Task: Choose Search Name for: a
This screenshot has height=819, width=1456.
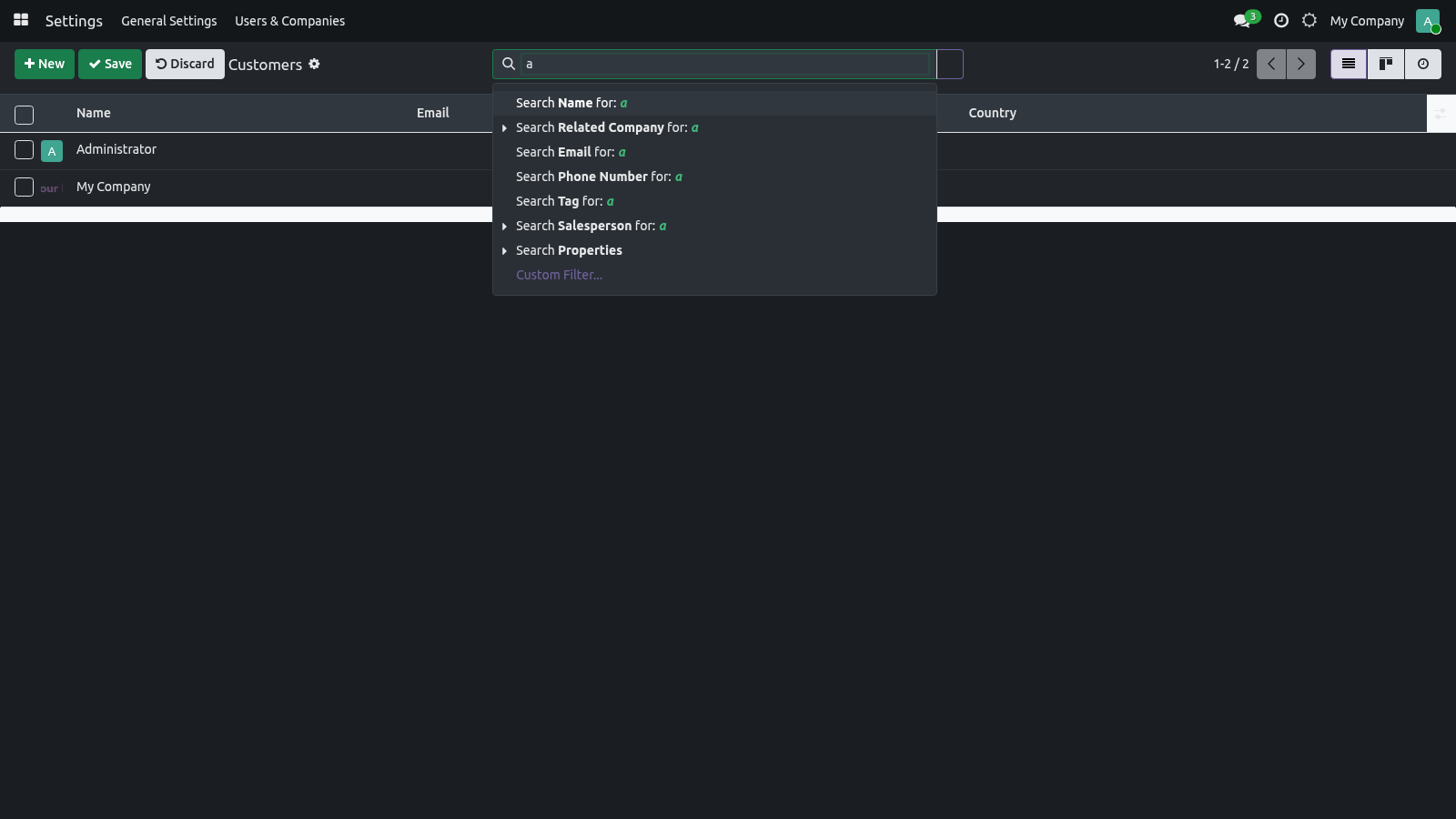Action: [714, 103]
